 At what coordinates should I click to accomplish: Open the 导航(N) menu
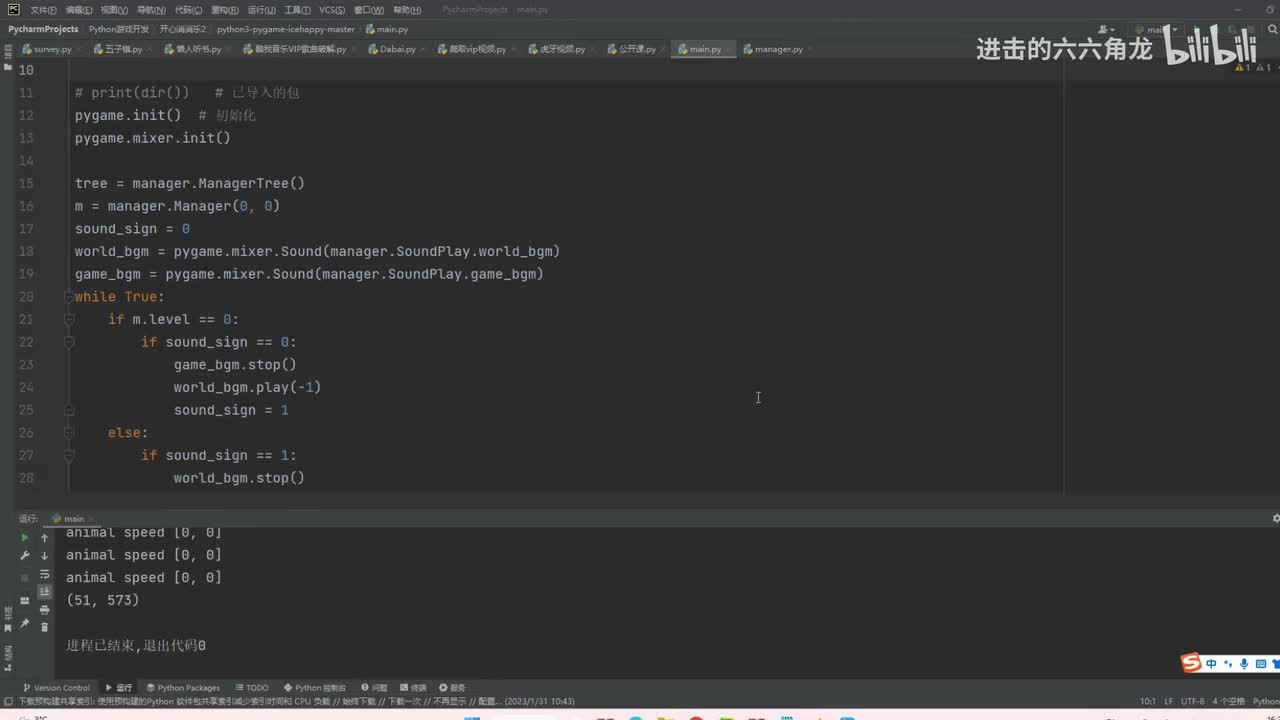point(151,10)
